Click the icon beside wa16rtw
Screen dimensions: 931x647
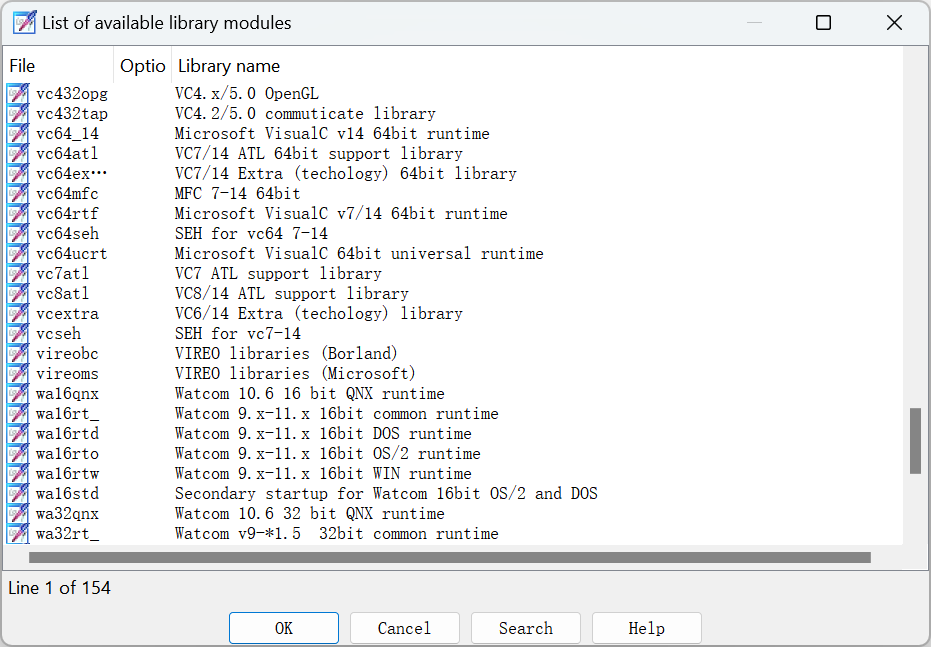coord(18,474)
